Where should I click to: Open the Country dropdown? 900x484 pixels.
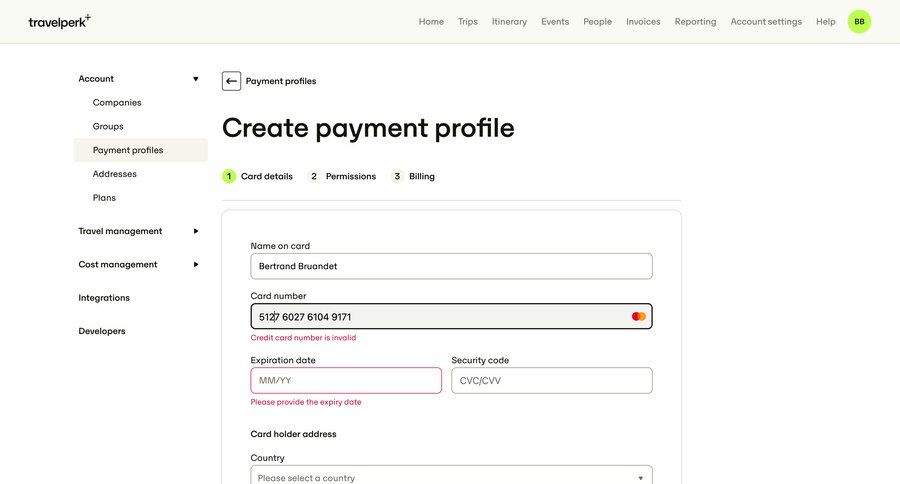[x=451, y=477]
